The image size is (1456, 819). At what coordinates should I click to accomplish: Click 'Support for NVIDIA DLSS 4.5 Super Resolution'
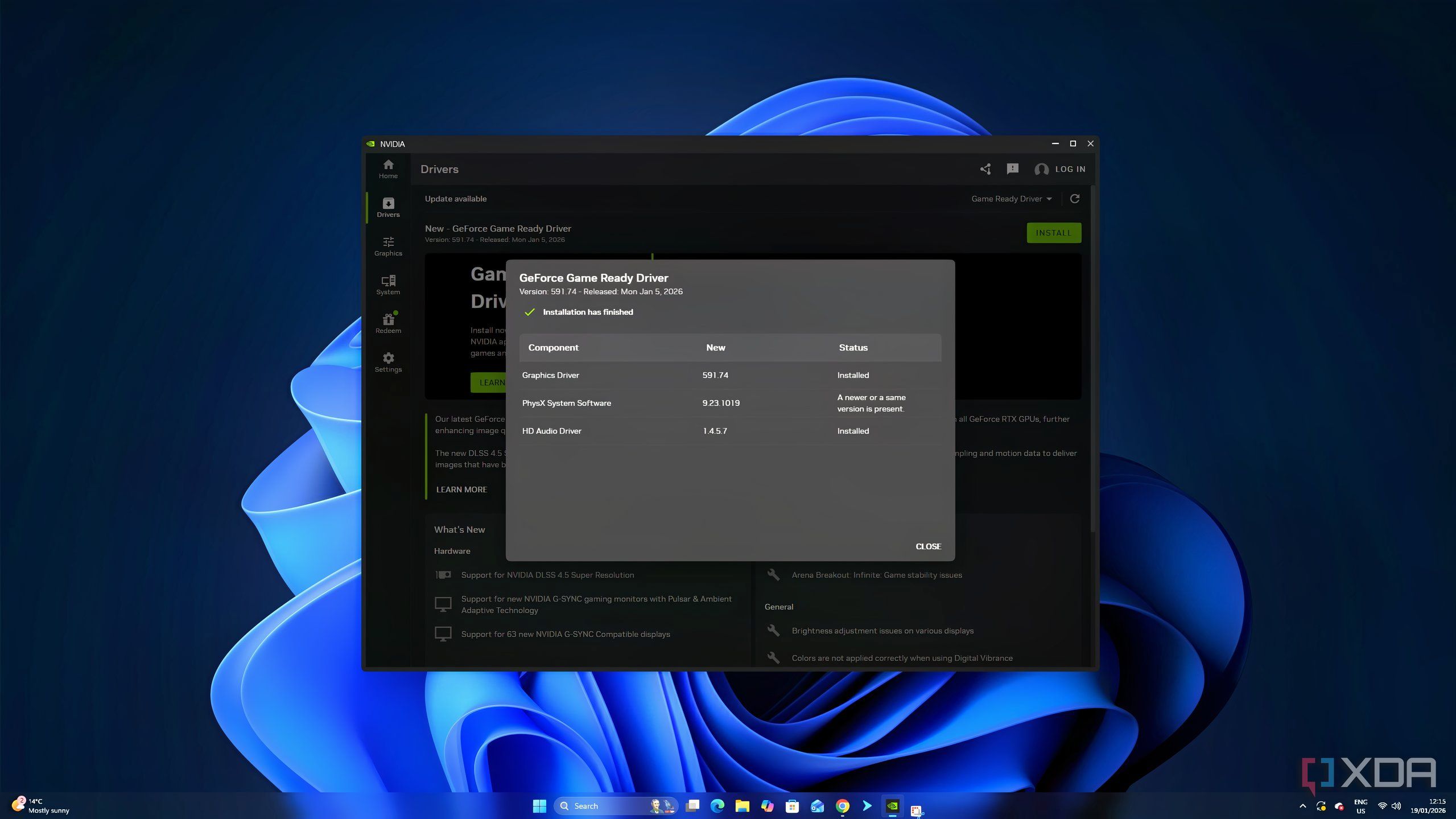click(x=547, y=575)
